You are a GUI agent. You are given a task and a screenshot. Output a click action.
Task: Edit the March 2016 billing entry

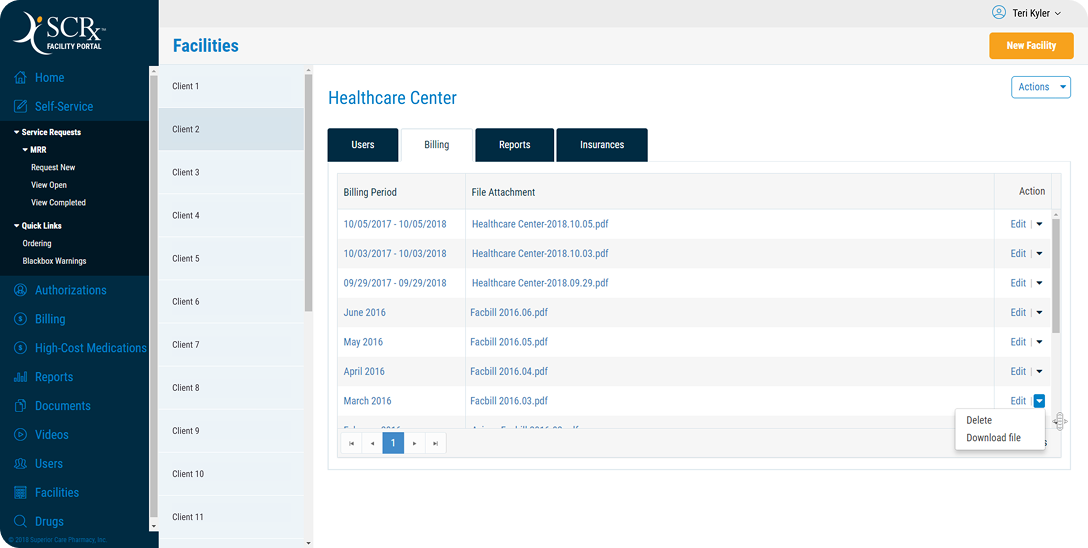point(1018,401)
